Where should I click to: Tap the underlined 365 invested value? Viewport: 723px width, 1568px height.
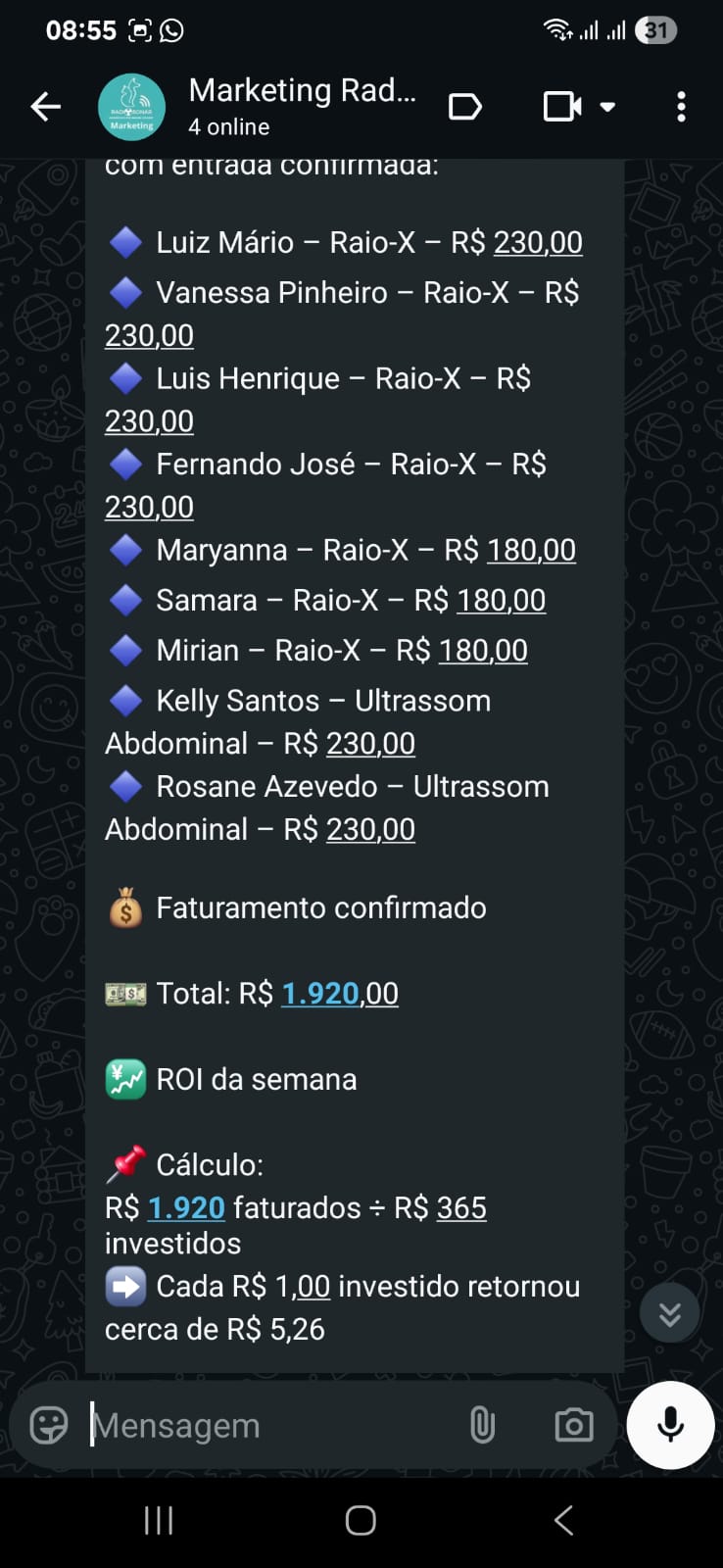461,1208
